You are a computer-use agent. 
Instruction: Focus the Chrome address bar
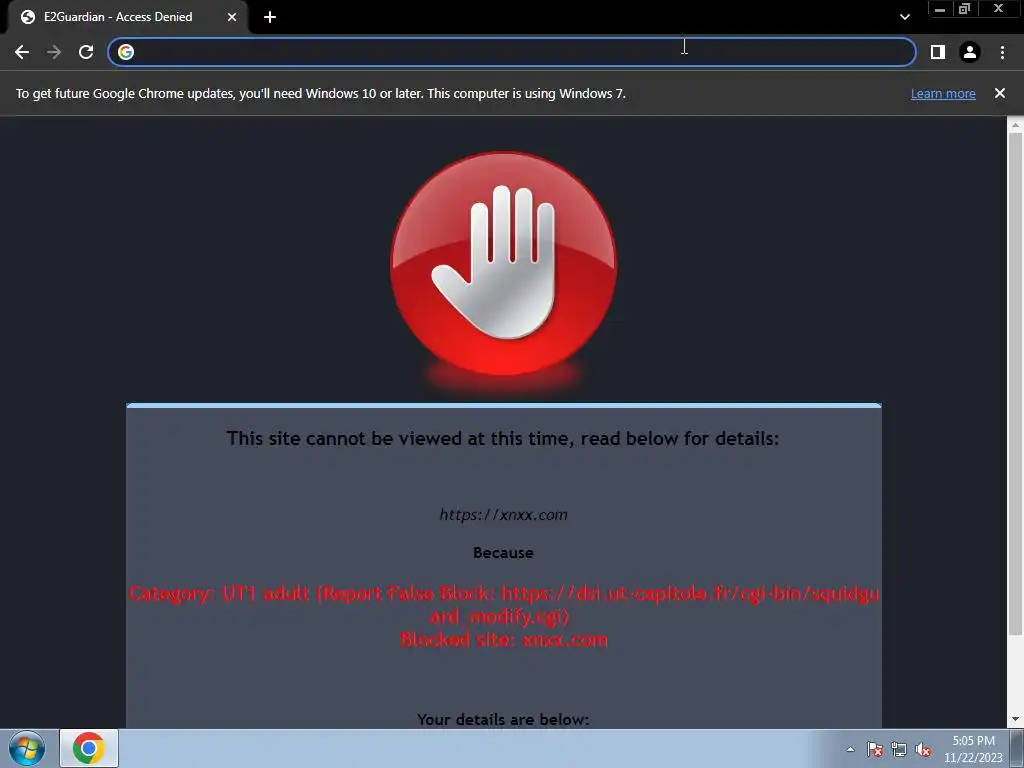point(511,52)
